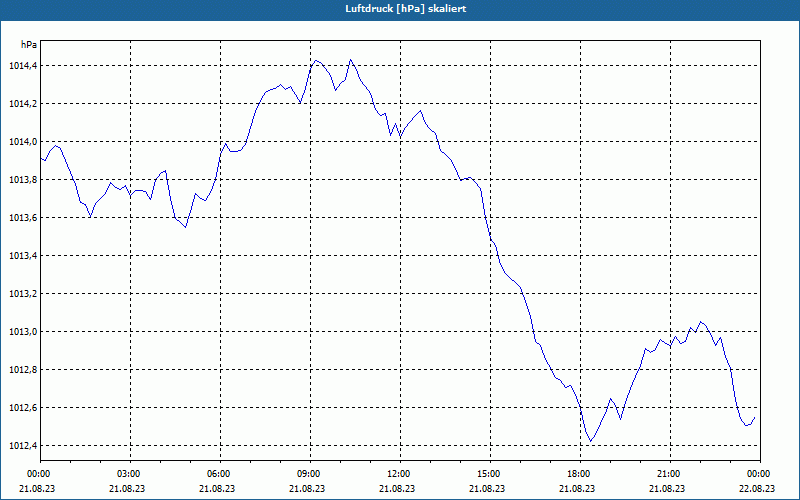Click the 03:00 time axis label
Image resolution: width=800 pixels, height=500 pixels.
131,474
